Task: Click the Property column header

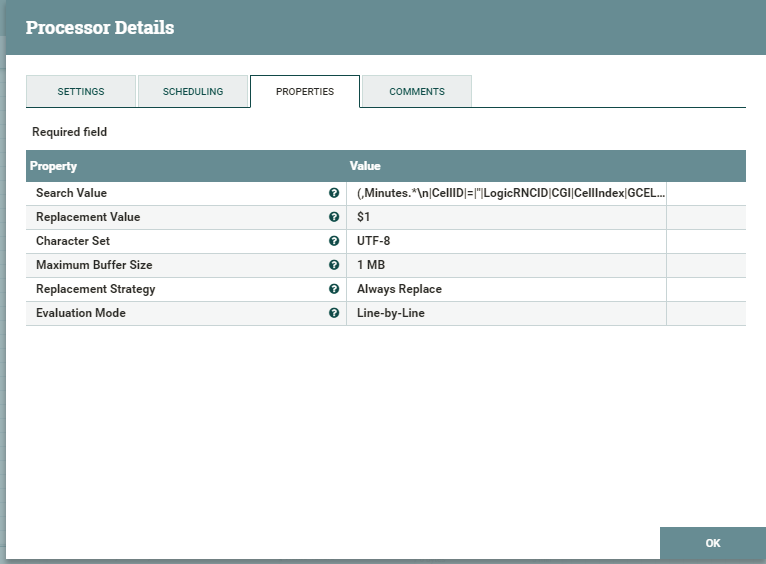Action: click(54, 166)
